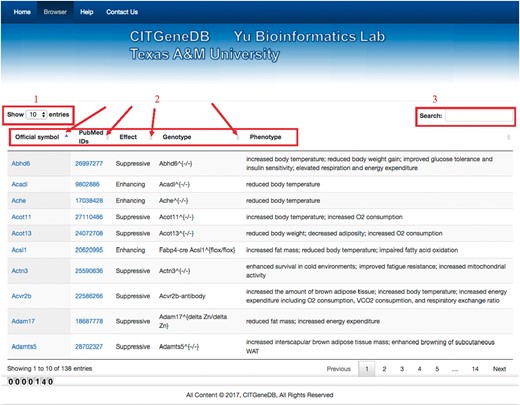This screenshot has height=406, width=520.
Task: Go to pagination page 3
Action: pyautogui.click(x=402, y=369)
